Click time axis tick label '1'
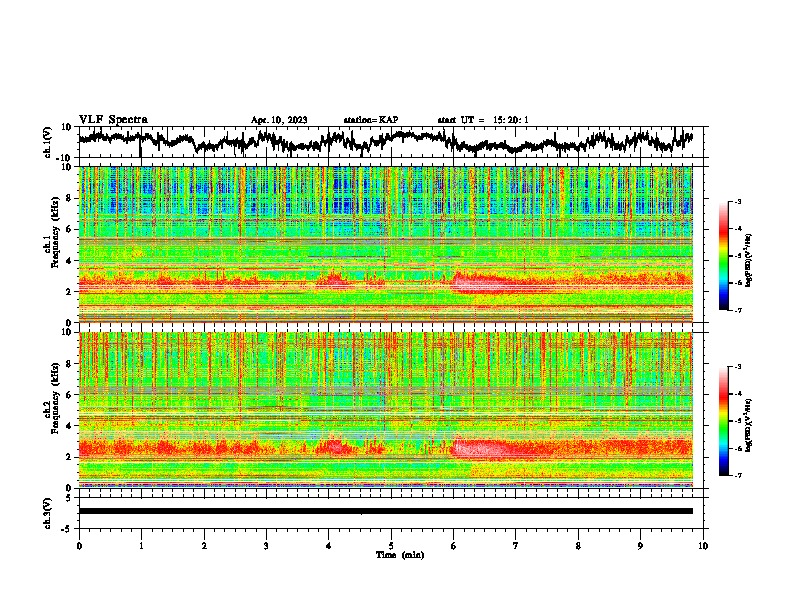Viewport: 792px width, 612px height. 141,546
